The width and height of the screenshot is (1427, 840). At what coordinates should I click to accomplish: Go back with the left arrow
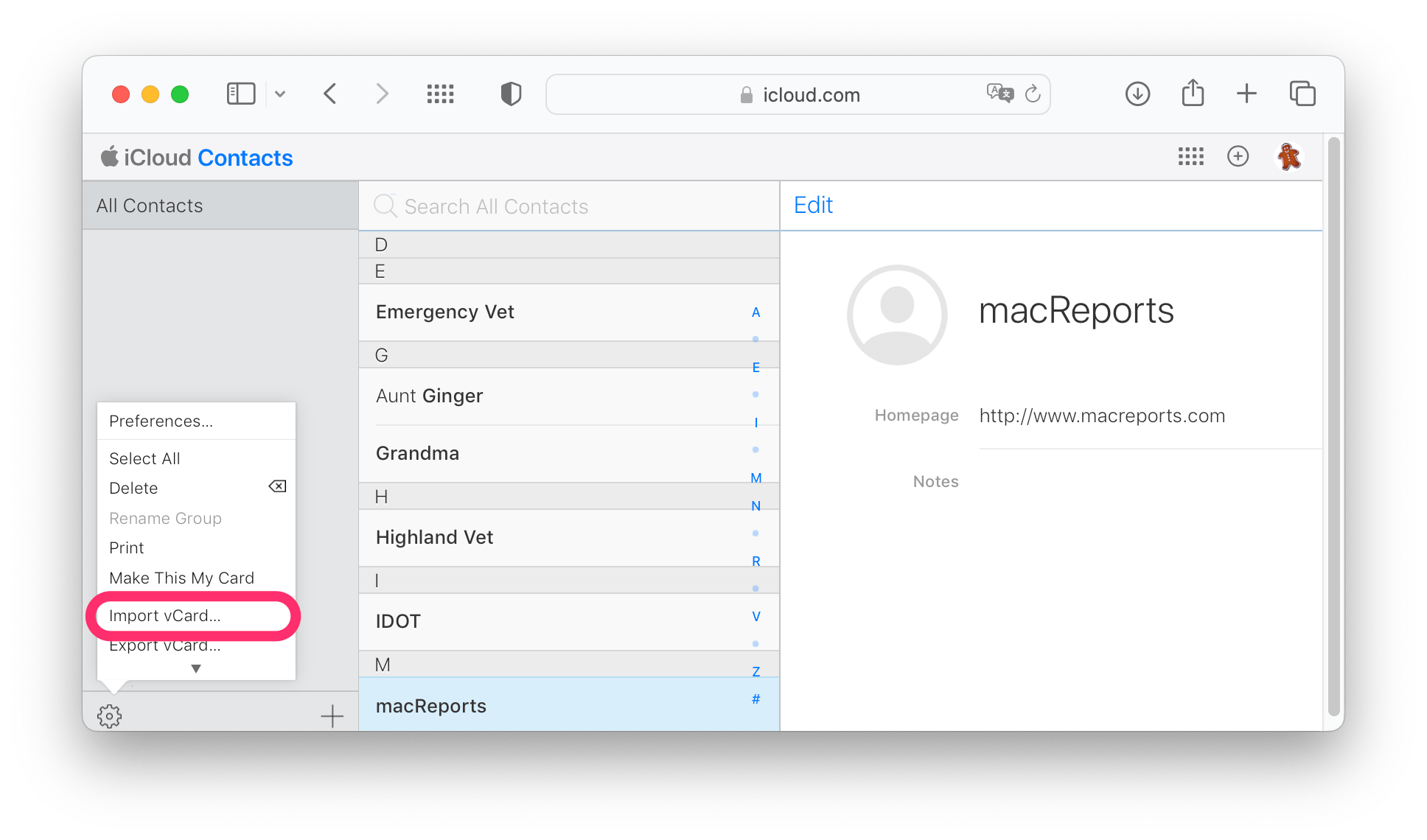pyautogui.click(x=330, y=94)
